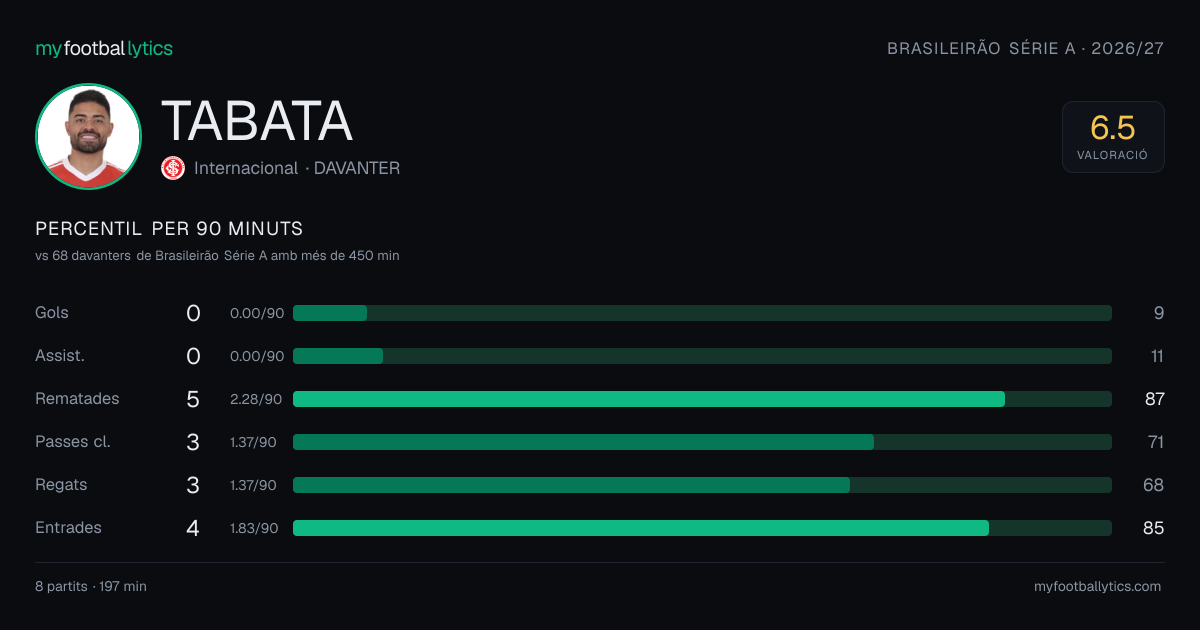Viewport: 1200px width, 630px height.
Task: Click the Internacional club crest icon
Action: coord(173,168)
